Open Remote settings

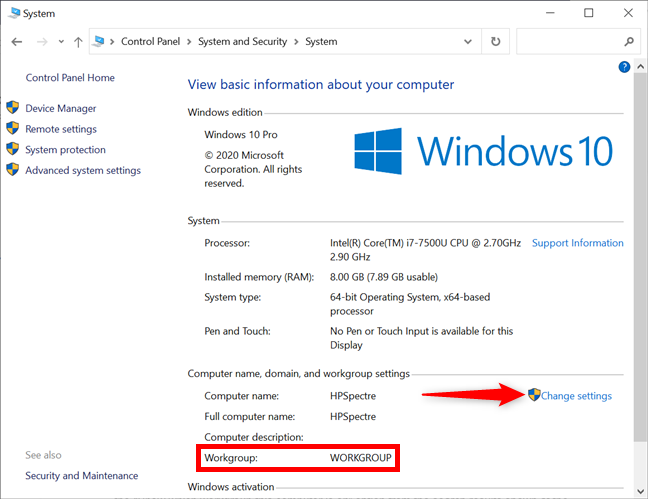(61, 129)
